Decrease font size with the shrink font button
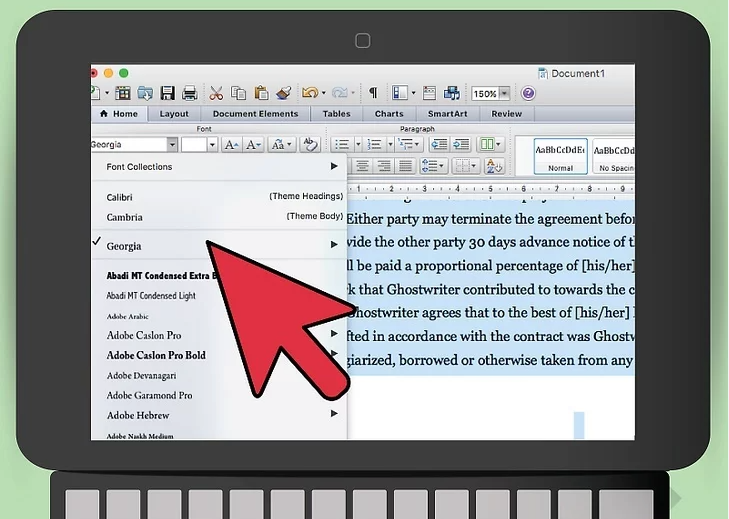The height and width of the screenshot is (519, 729). (253, 145)
